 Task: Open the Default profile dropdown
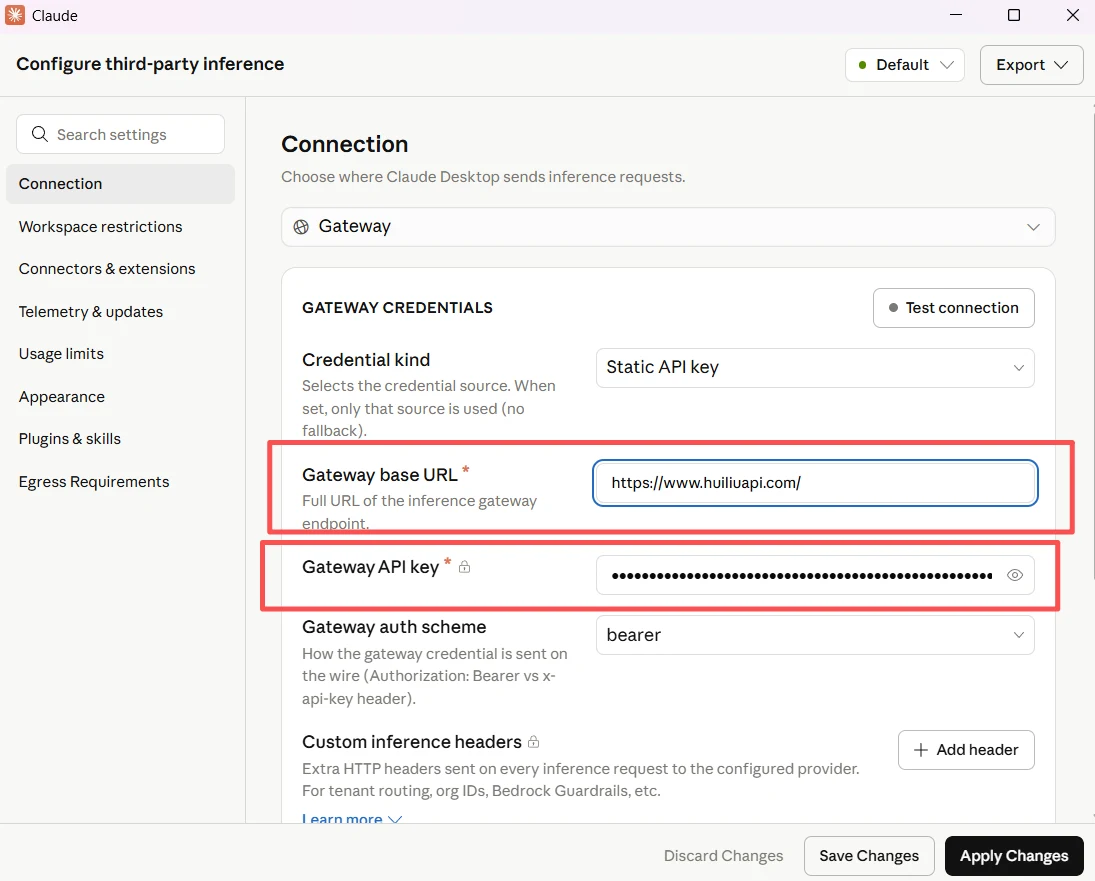click(x=904, y=65)
